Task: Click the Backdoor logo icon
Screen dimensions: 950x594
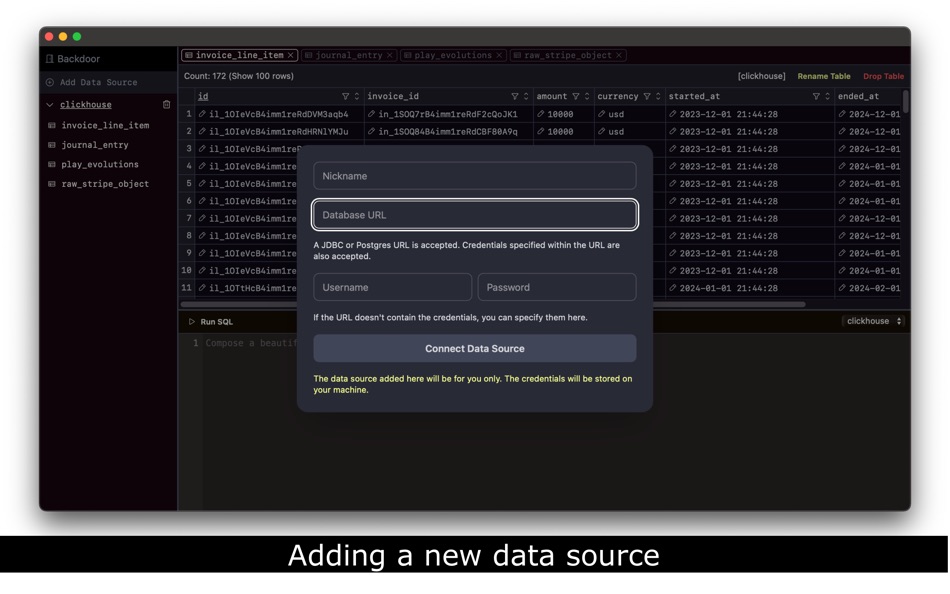Action: click(x=49, y=58)
